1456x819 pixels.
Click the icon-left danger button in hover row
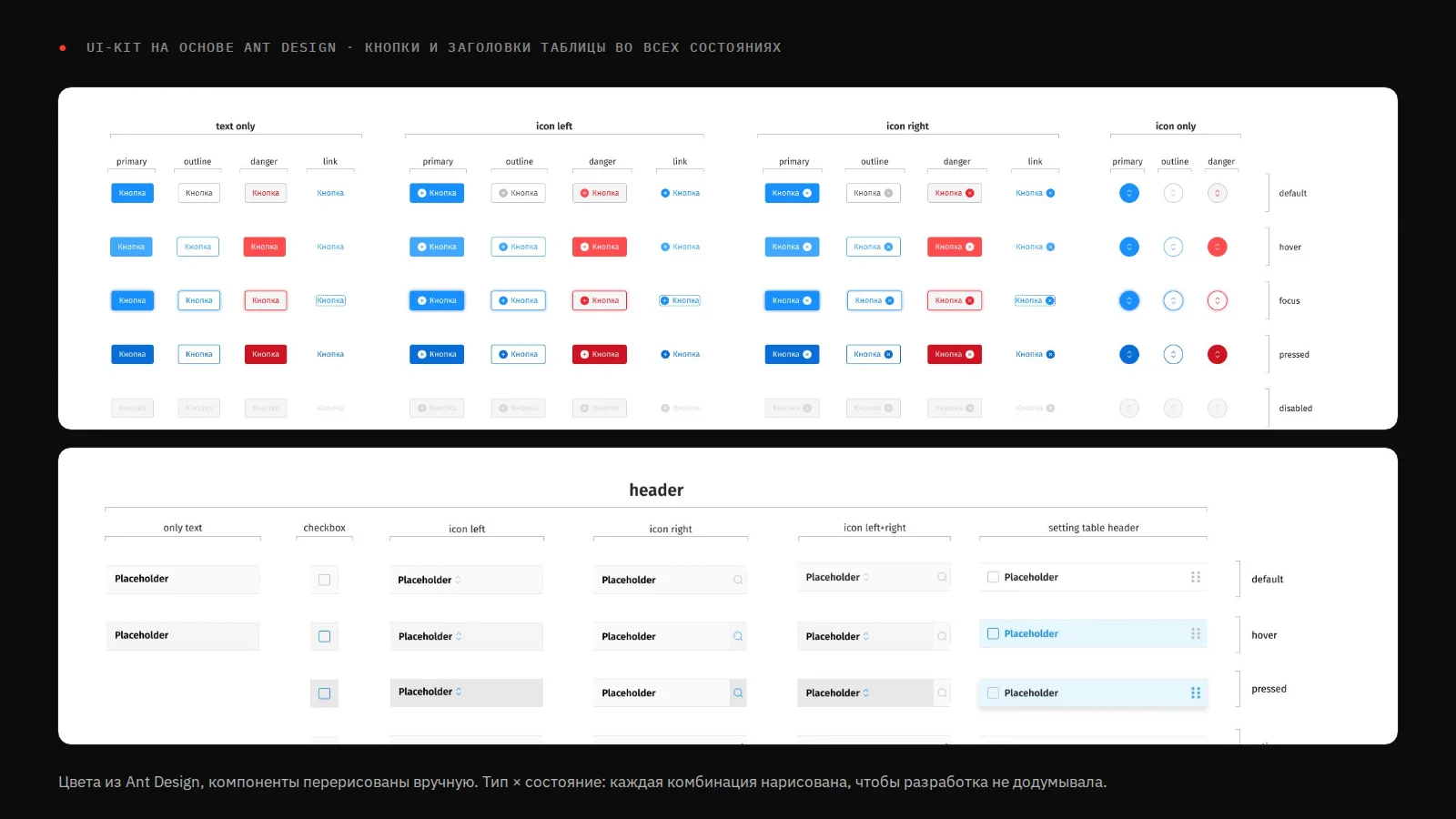pyautogui.click(x=600, y=247)
